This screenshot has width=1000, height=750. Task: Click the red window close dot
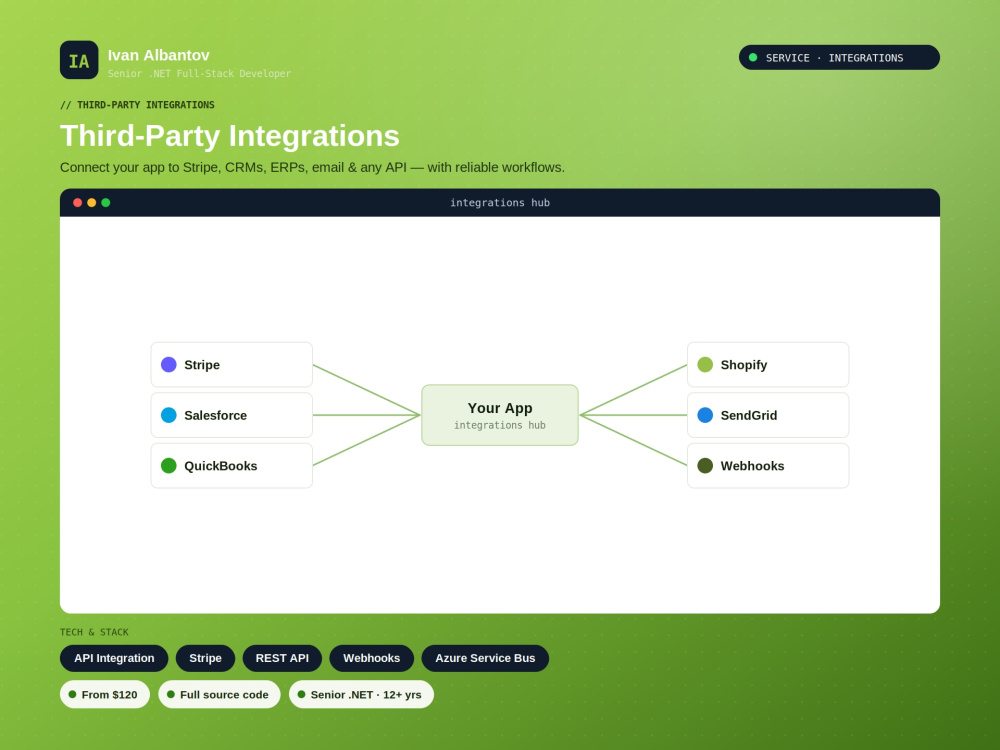pos(77,203)
